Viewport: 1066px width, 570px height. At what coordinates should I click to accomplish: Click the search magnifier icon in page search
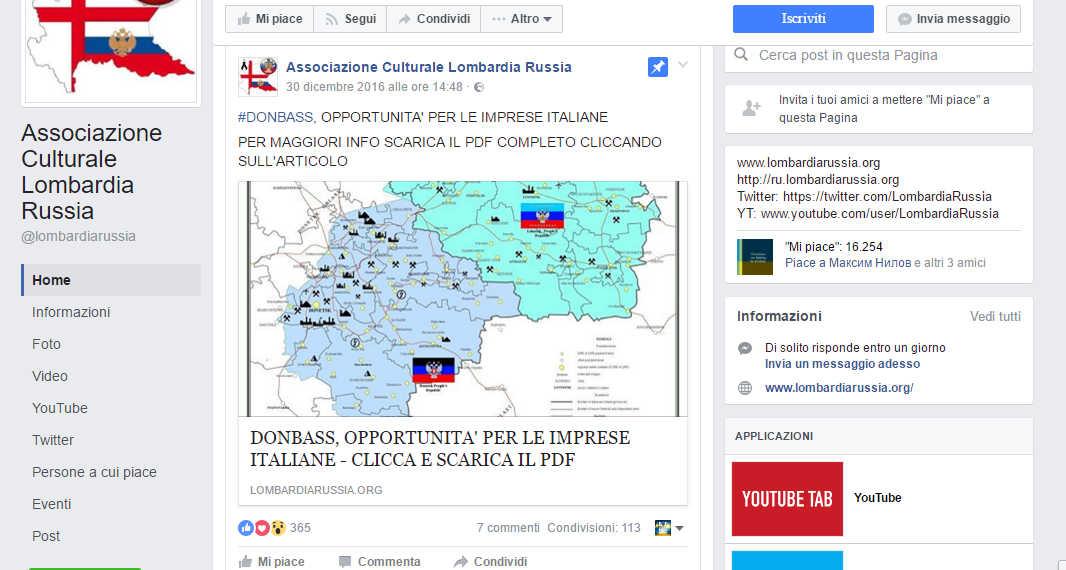(x=742, y=55)
